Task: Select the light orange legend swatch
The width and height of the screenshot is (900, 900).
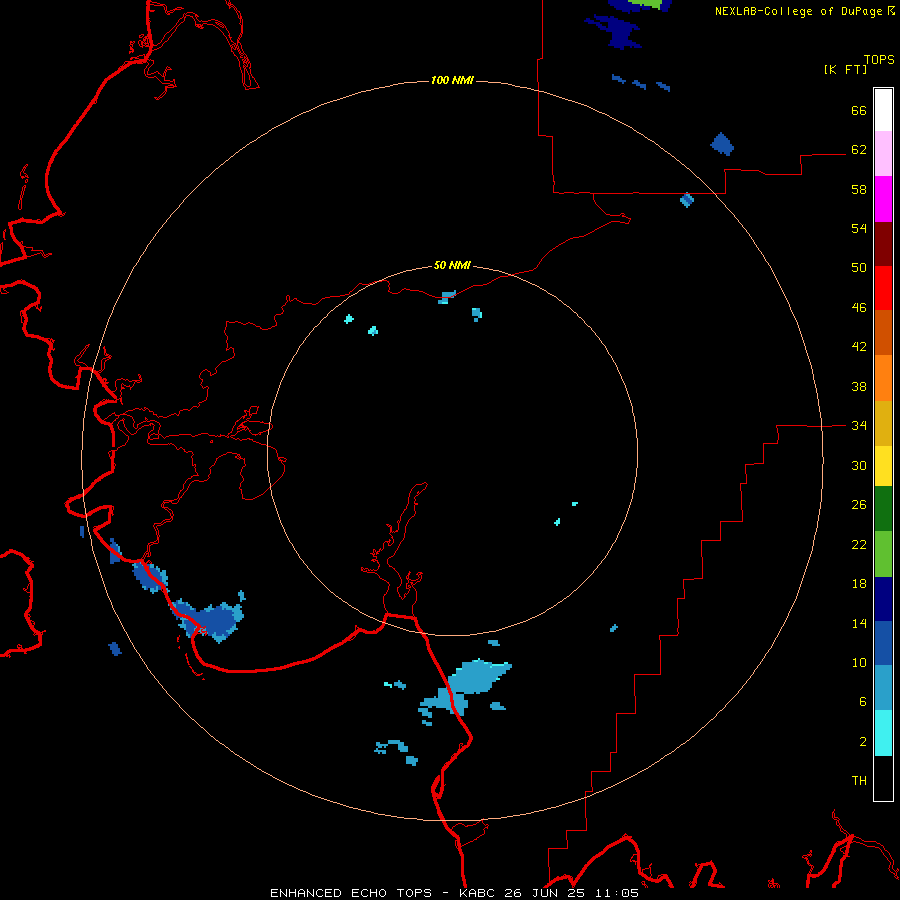Action: pyautogui.click(x=883, y=378)
